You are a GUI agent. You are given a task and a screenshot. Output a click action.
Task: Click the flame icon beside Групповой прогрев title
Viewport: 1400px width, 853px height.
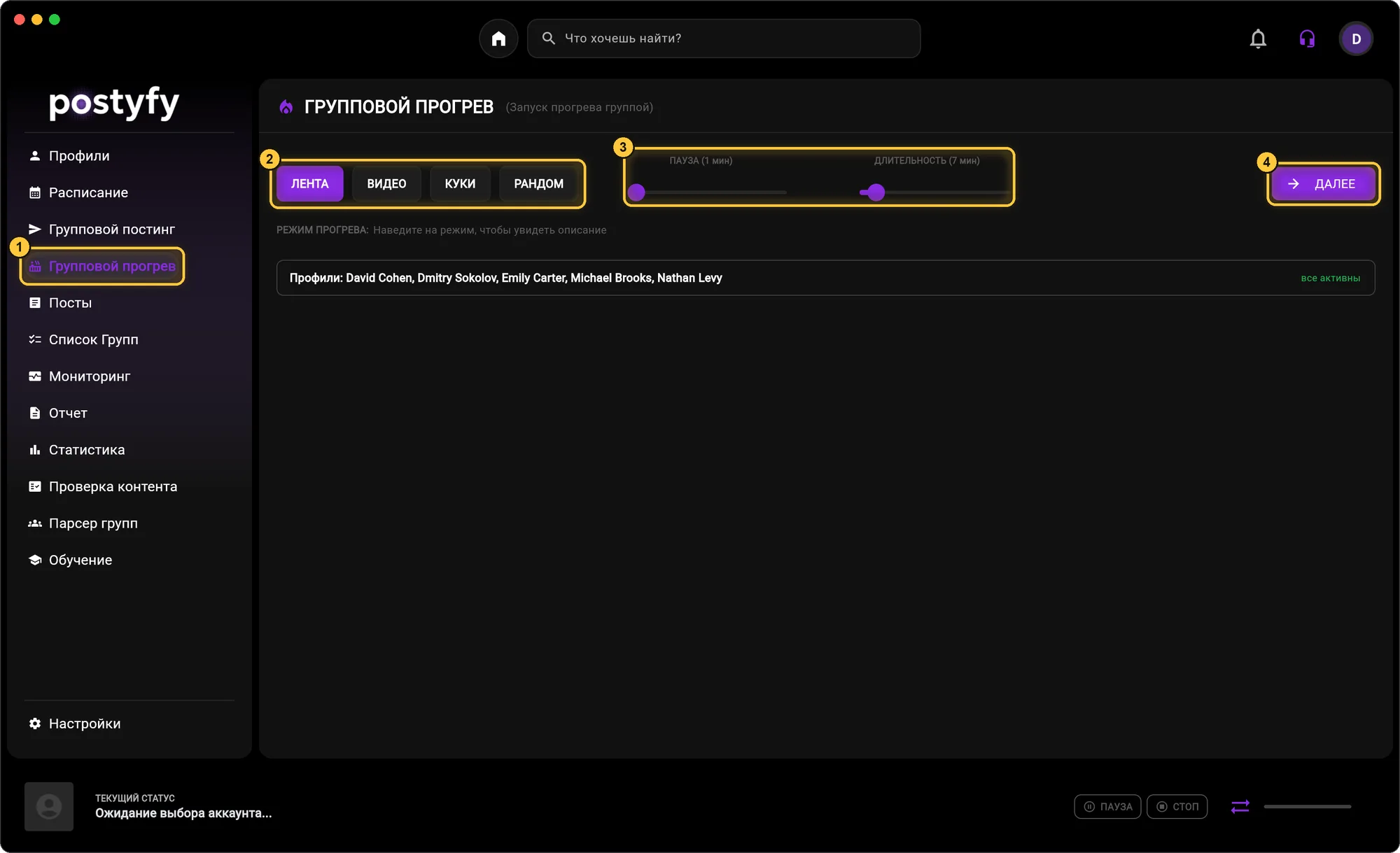286,107
